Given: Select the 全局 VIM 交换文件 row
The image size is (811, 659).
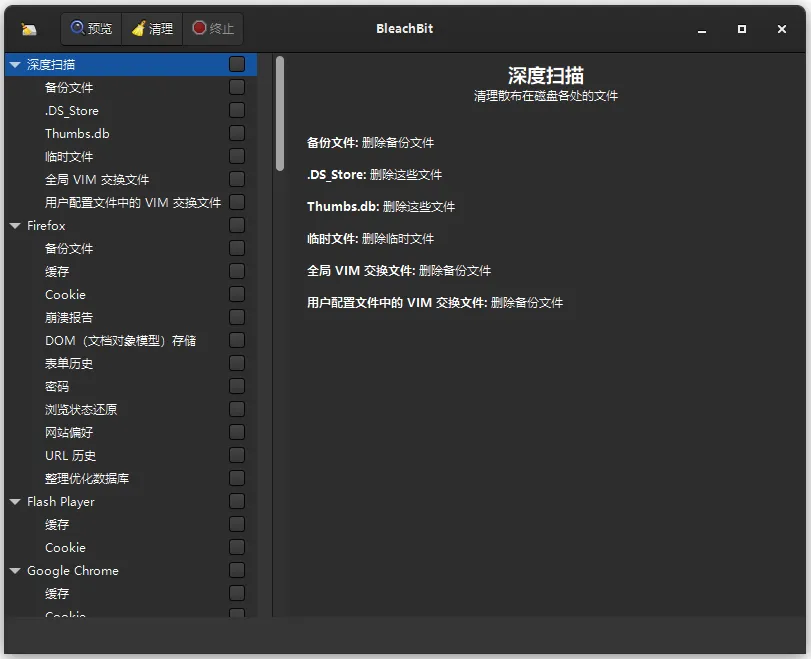Looking at the screenshot, I should pyautogui.click(x=130, y=179).
